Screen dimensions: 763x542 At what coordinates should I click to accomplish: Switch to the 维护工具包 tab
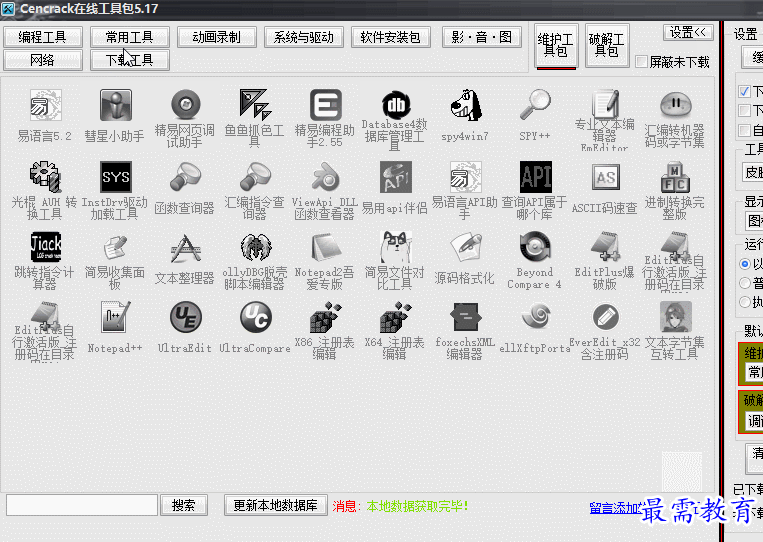(556, 45)
